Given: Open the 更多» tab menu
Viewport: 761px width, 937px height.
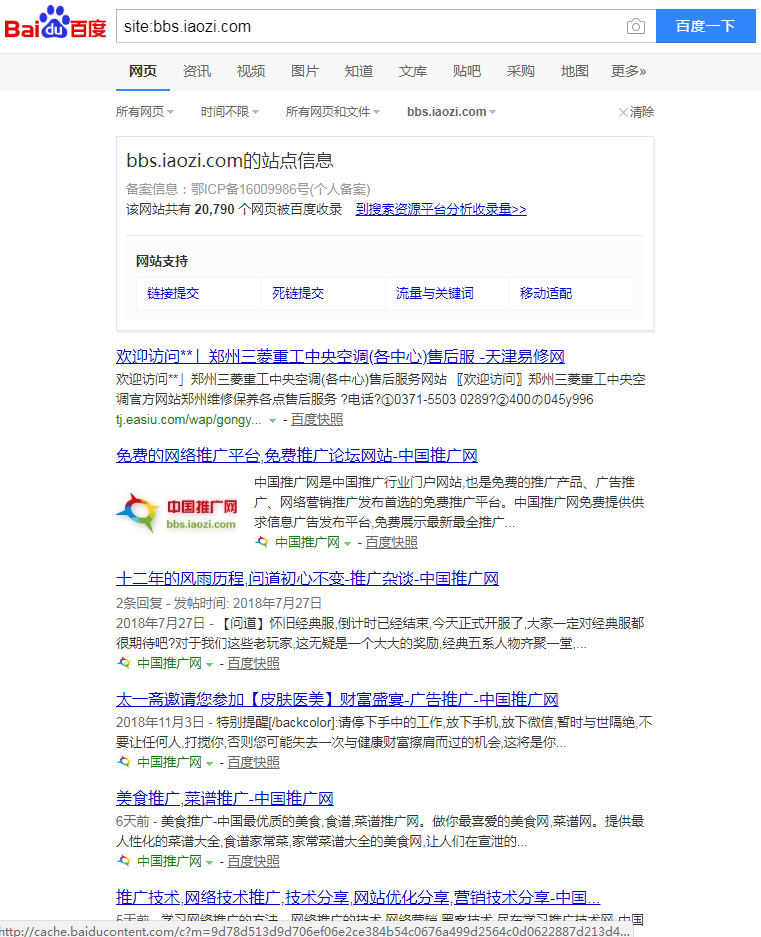Looking at the screenshot, I should (628, 71).
